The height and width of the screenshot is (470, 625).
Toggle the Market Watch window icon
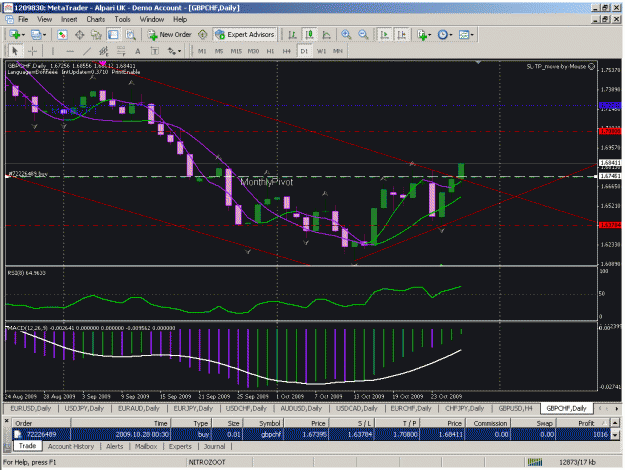62,35
